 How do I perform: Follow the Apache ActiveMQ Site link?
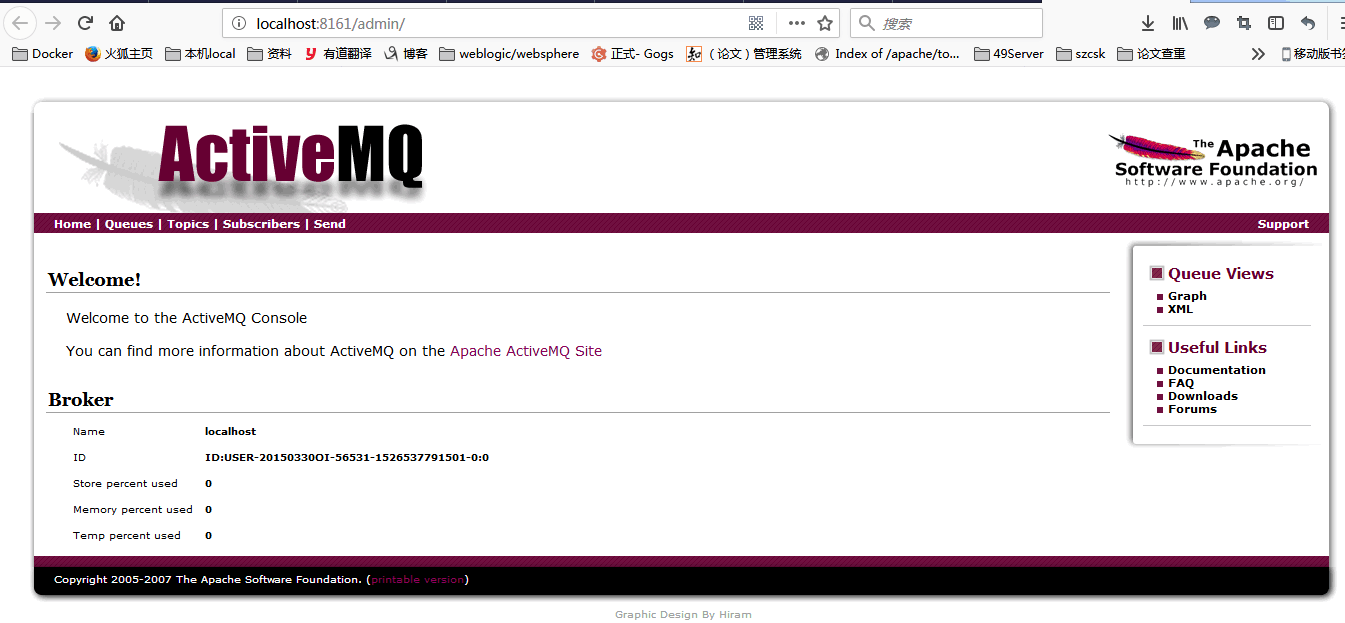tap(526, 351)
